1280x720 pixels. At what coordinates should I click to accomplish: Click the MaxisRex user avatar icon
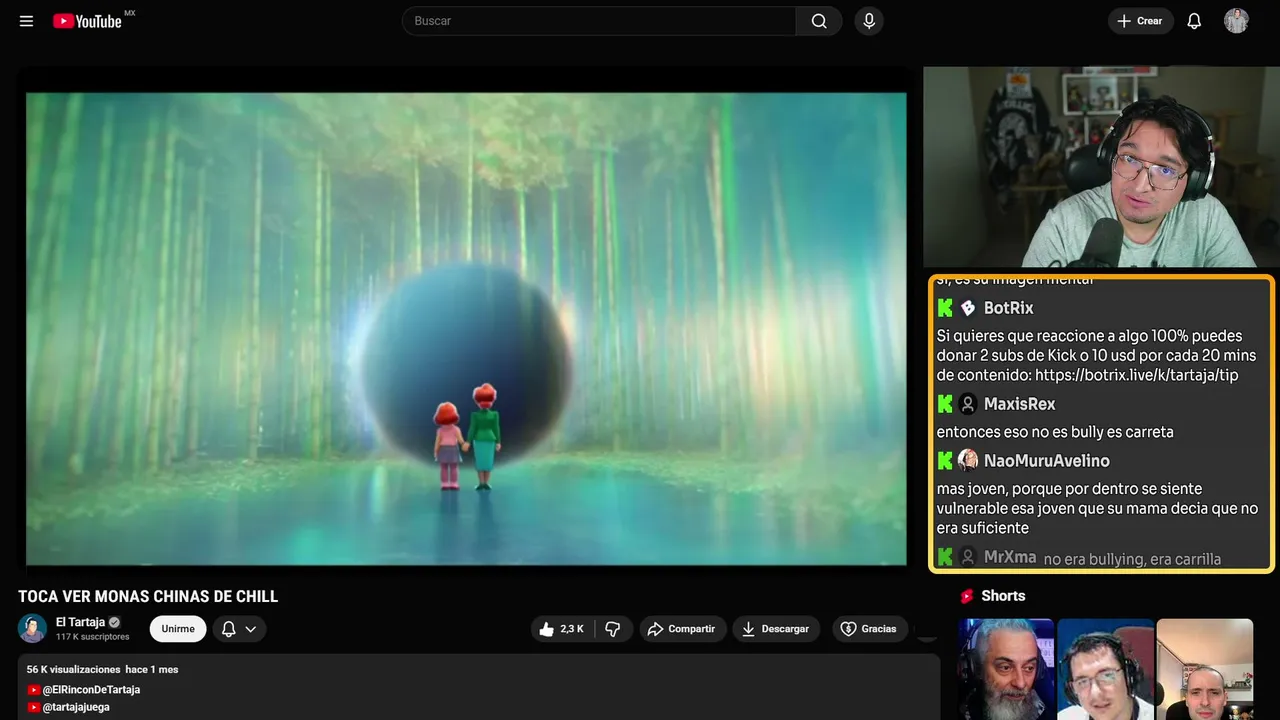point(968,404)
